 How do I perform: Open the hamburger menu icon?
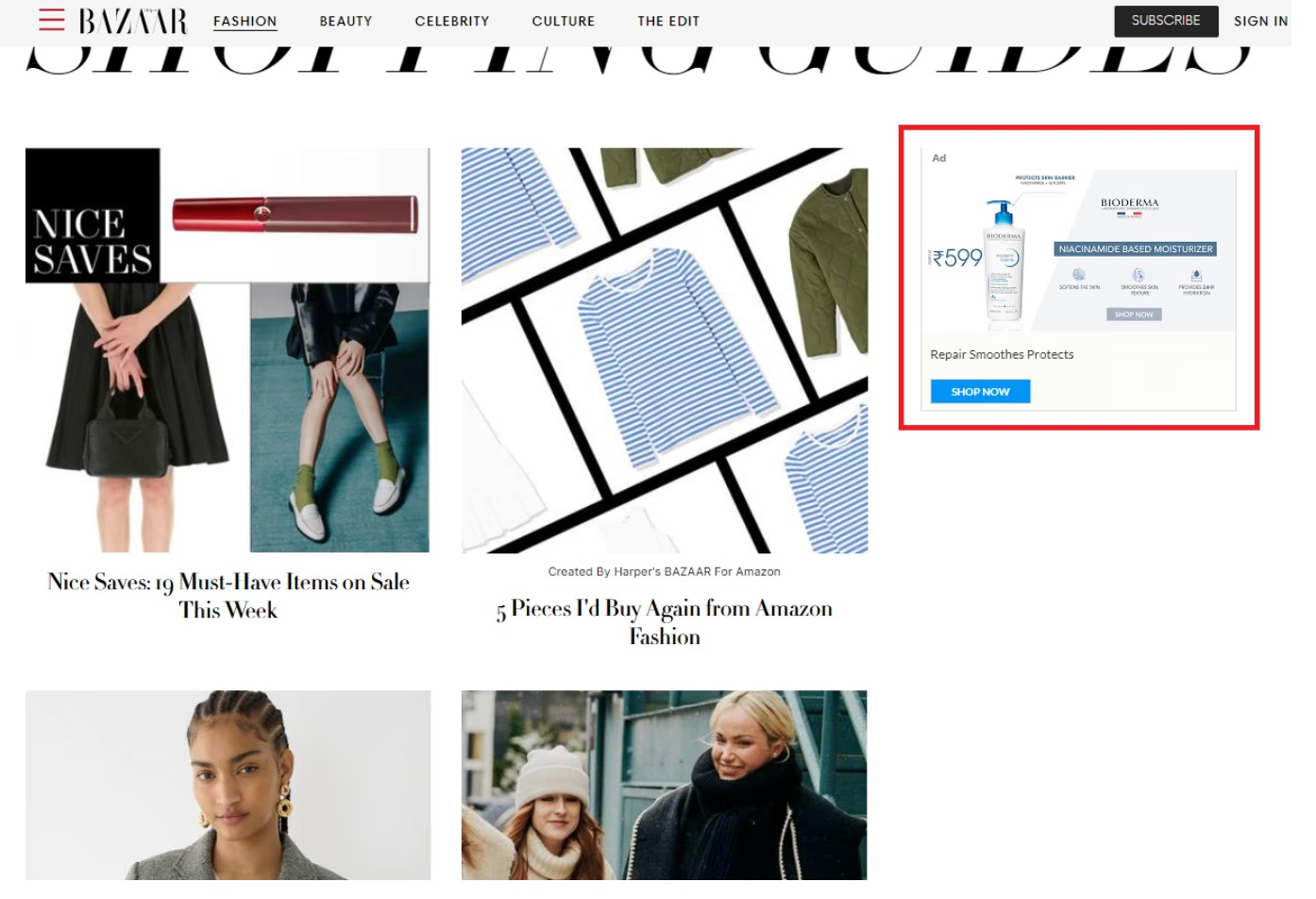click(x=52, y=20)
